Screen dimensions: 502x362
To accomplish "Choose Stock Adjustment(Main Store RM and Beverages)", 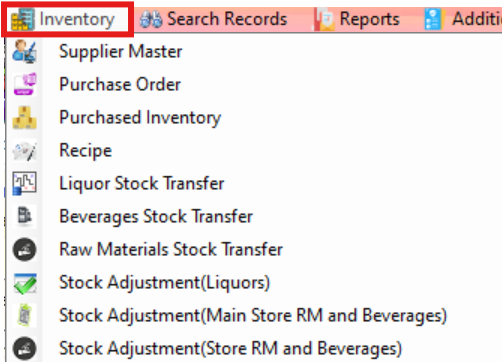I will [253, 316].
